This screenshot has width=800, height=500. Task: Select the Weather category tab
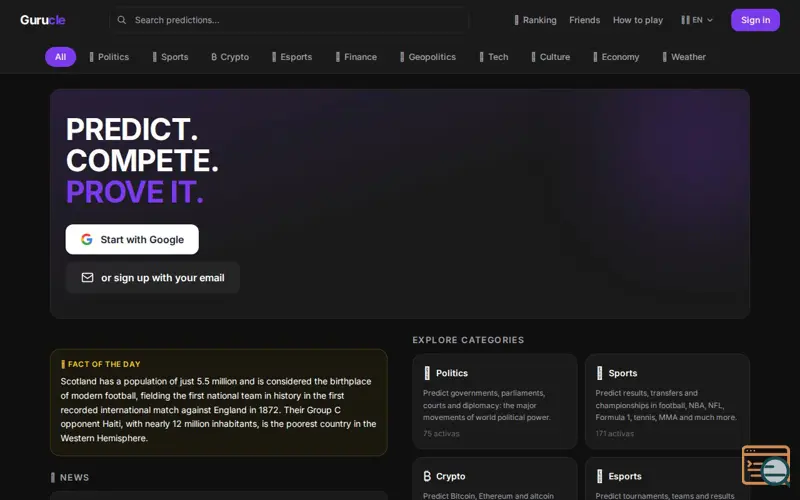(x=684, y=57)
